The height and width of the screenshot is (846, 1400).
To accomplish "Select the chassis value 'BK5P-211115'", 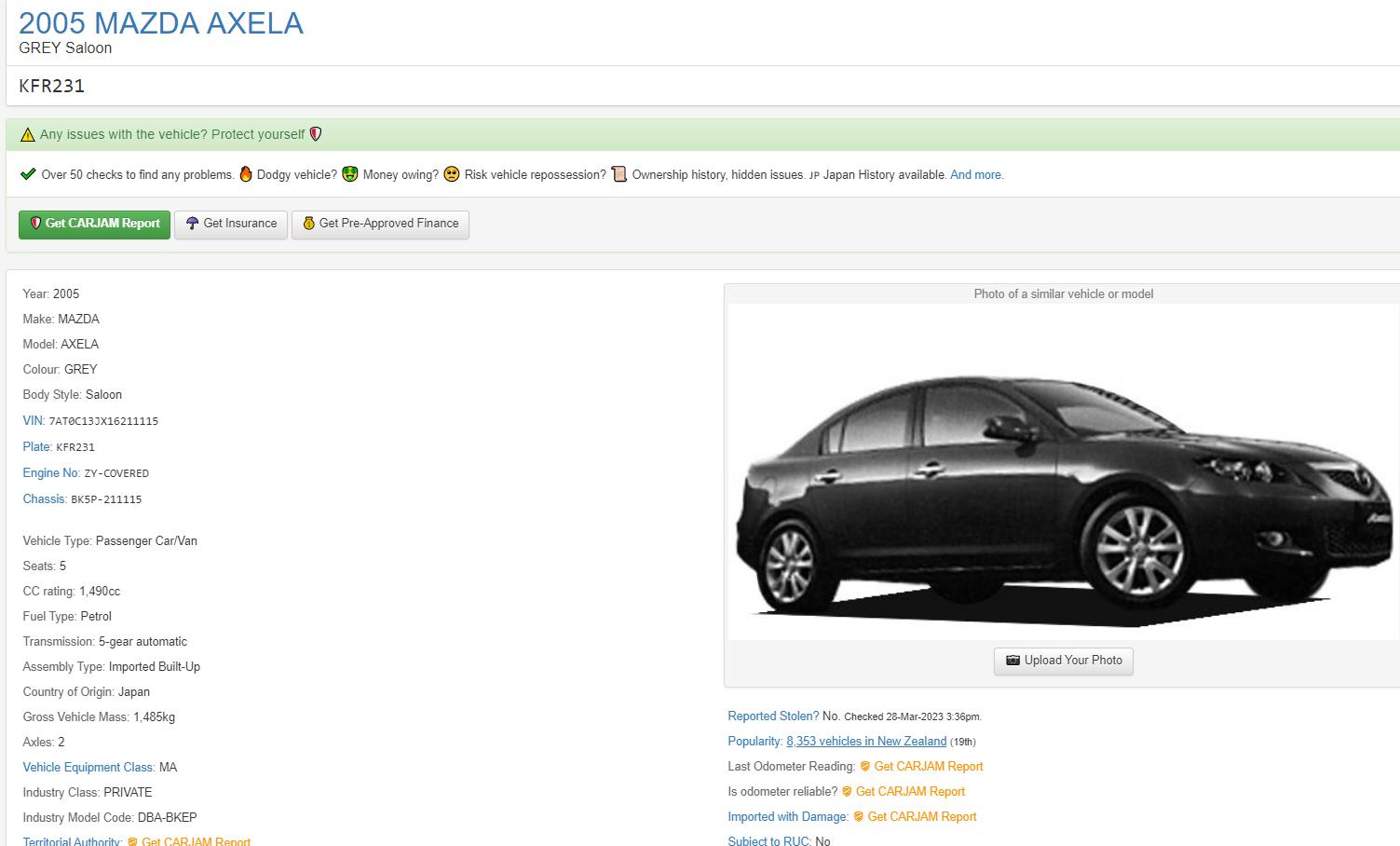I will point(106,499).
